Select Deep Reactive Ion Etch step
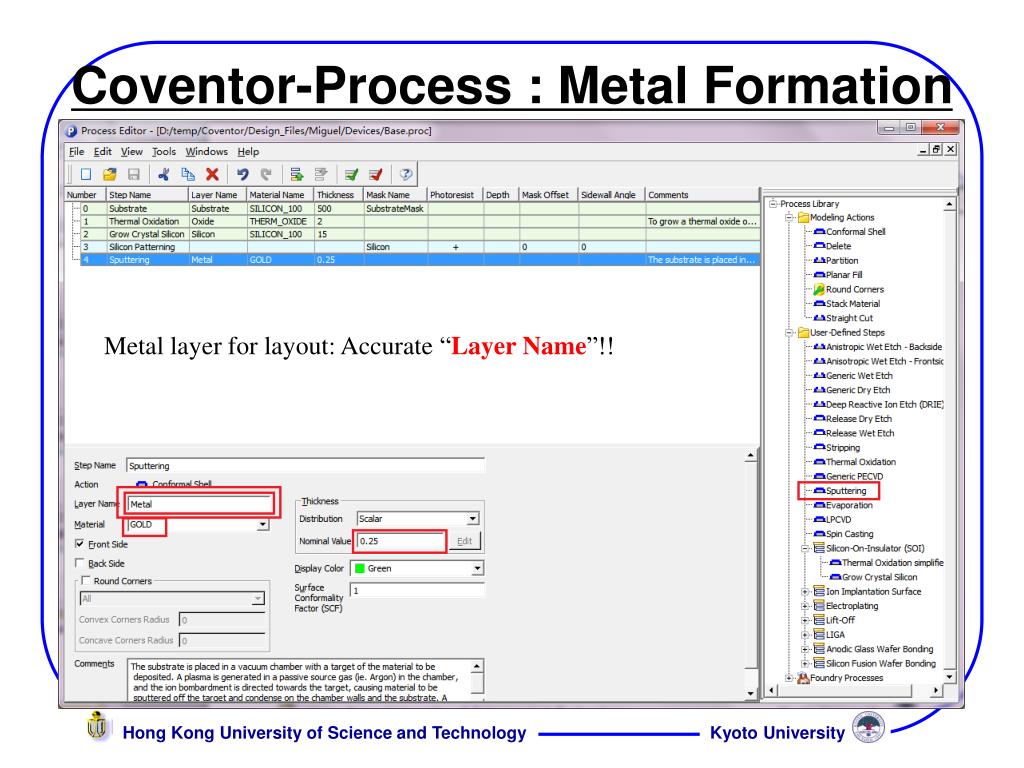The width and height of the screenshot is (1024, 768). pos(885,404)
